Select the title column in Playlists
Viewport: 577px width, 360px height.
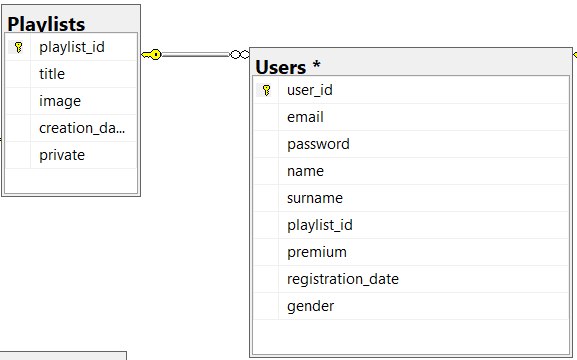[71, 74]
